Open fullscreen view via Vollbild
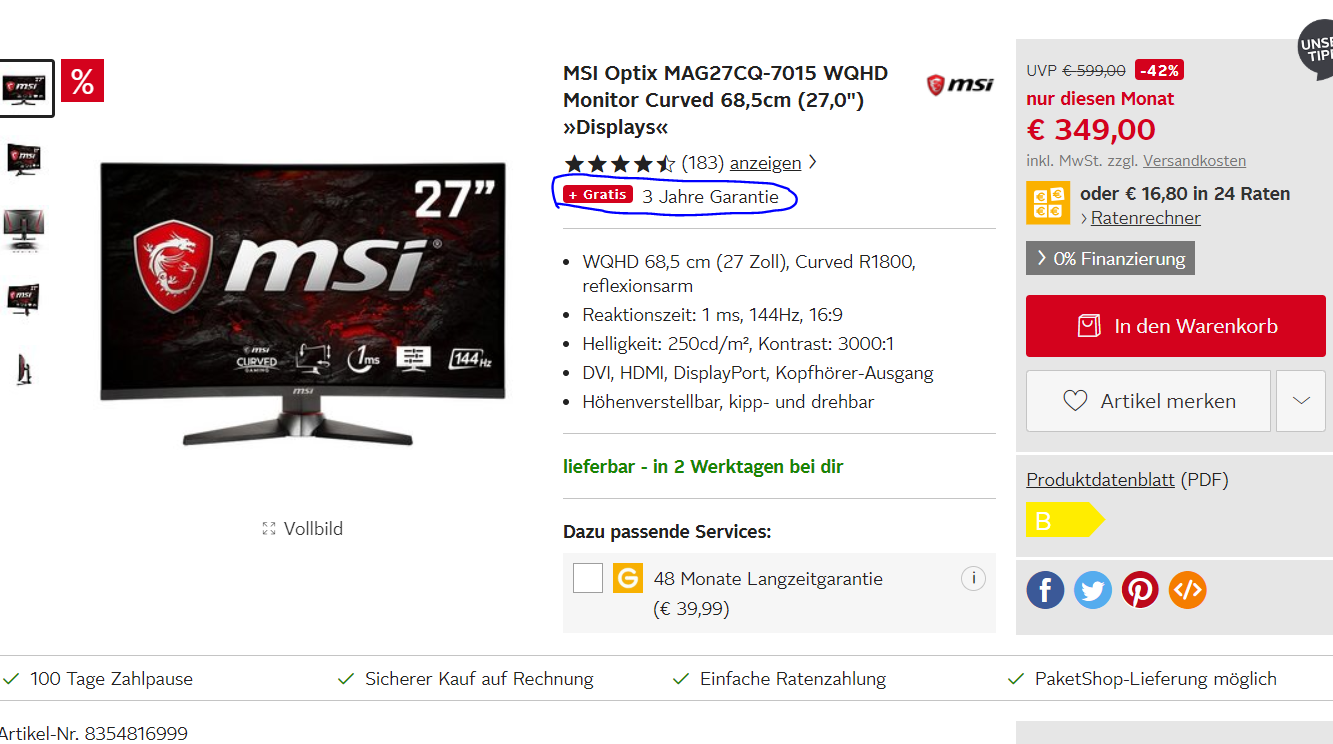Screen dimensions: 1333x744 click(302, 528)
